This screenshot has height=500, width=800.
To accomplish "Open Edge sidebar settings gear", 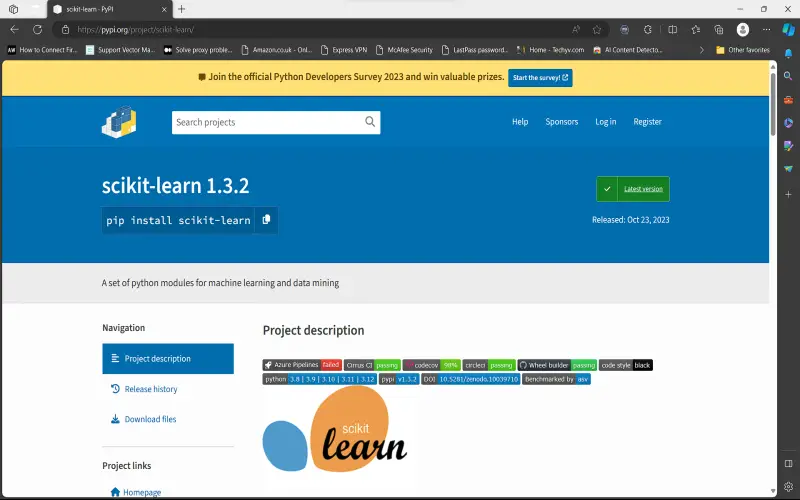I will click(788, 488).
